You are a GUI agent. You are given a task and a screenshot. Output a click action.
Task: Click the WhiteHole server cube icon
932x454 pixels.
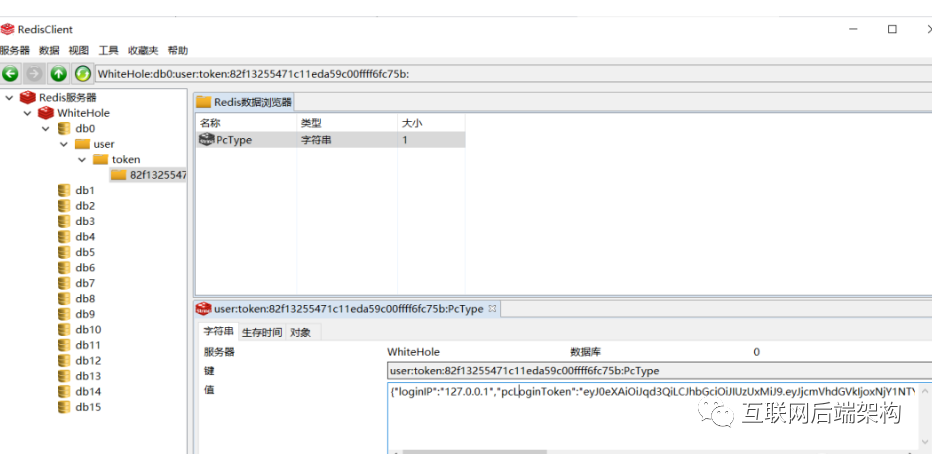point(45,113)
